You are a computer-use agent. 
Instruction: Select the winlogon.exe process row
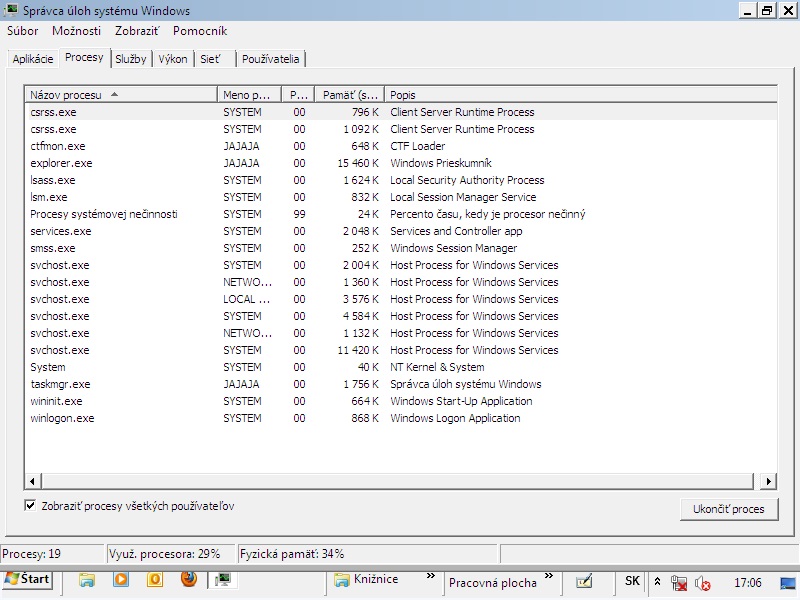[x=401, y=418]
